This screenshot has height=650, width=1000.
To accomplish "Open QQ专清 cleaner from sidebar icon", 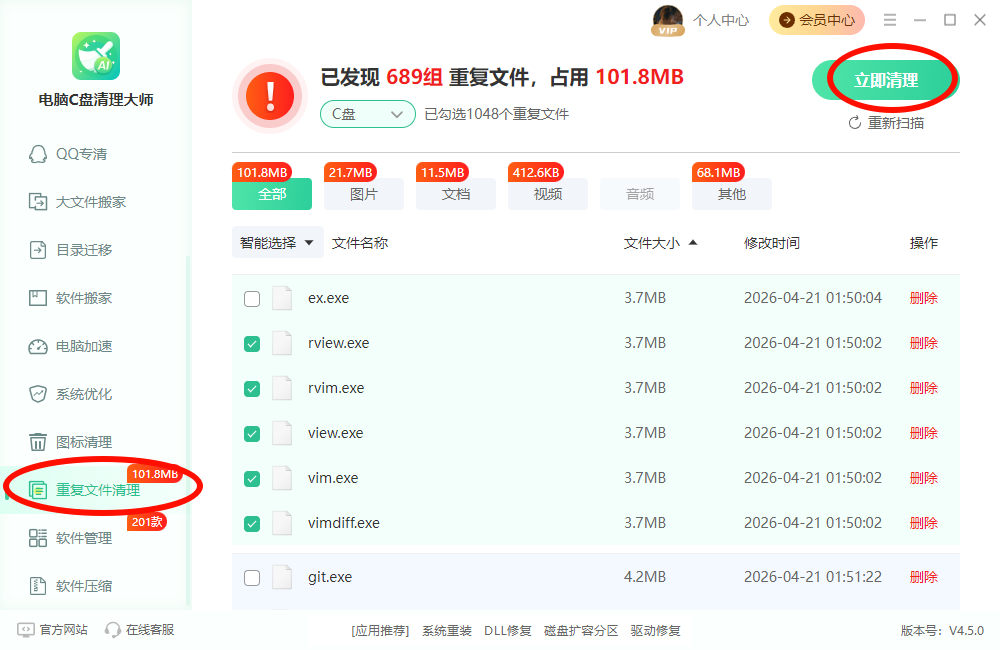I will pyautogui.click(x=38, y=154).
